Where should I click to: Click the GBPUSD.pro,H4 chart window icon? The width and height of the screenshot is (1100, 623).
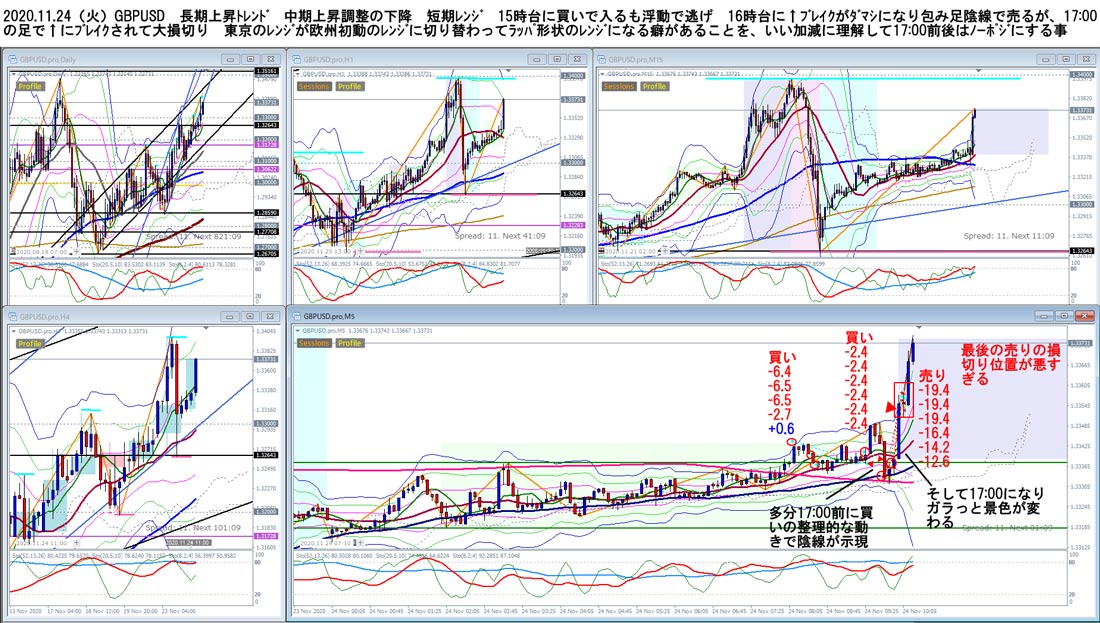pos(13,316)
